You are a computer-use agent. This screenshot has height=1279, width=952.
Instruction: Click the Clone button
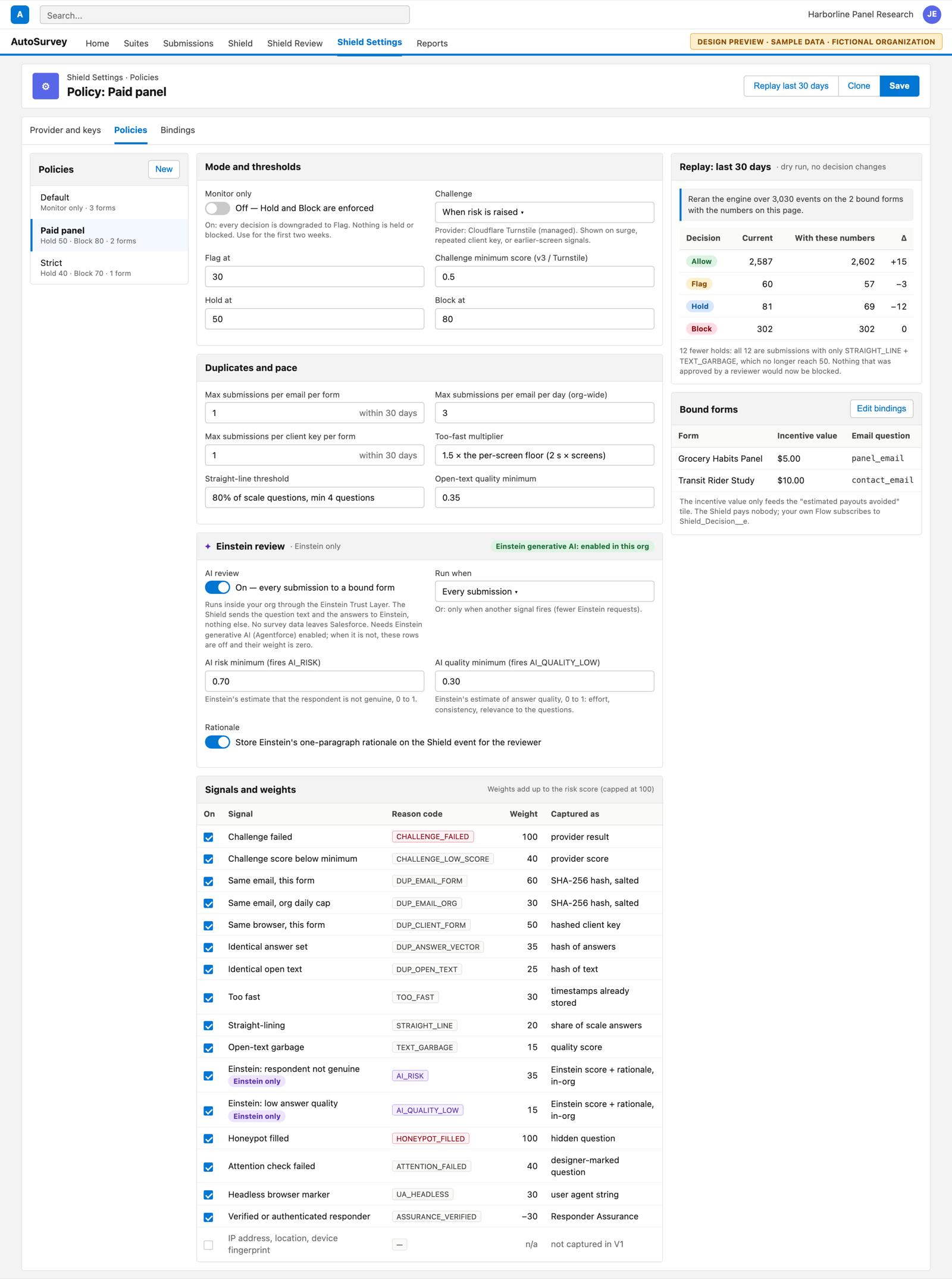[859, 86]
